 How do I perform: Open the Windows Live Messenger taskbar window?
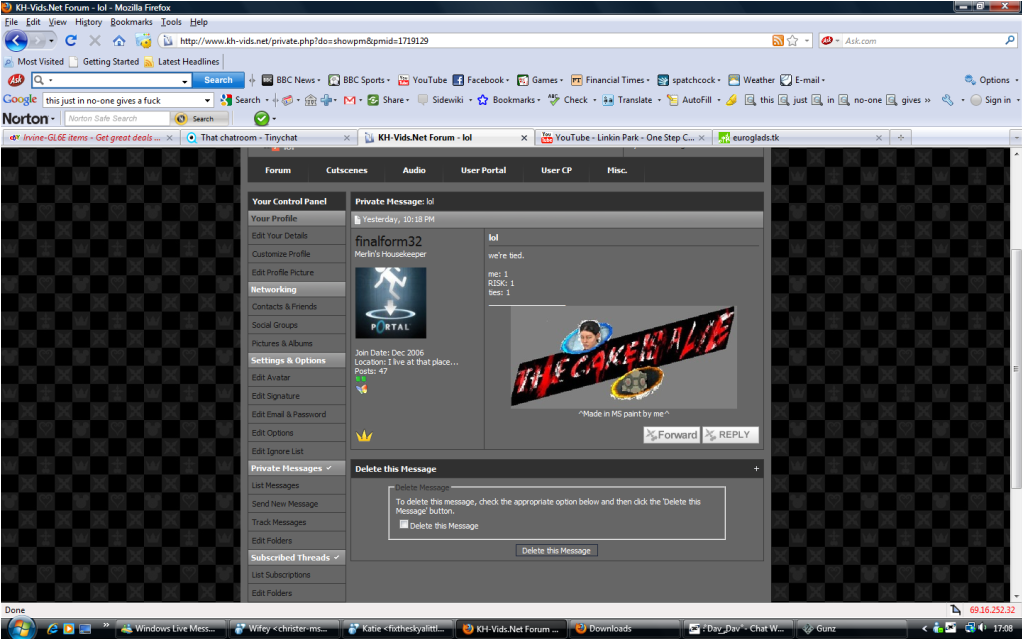point(170,629)
